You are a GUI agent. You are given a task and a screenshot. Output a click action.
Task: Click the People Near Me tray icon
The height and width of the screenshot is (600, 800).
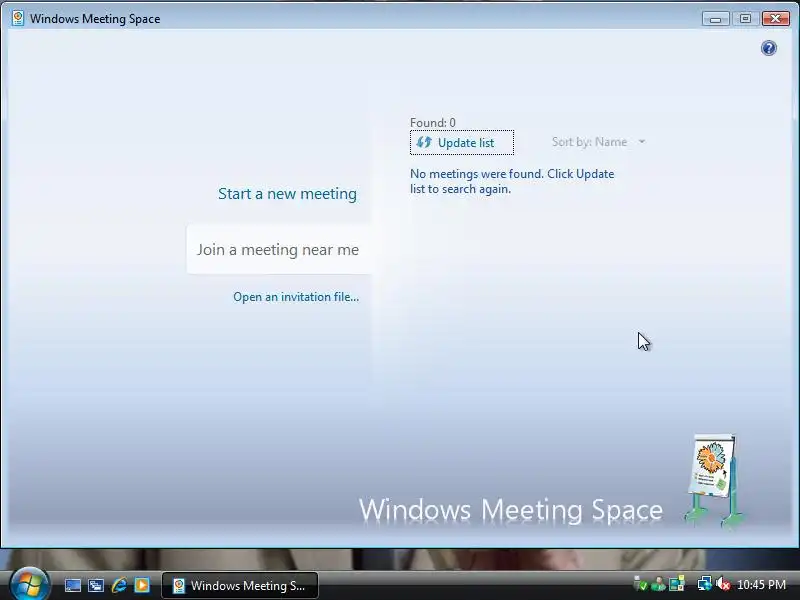[x=658, y=584]
